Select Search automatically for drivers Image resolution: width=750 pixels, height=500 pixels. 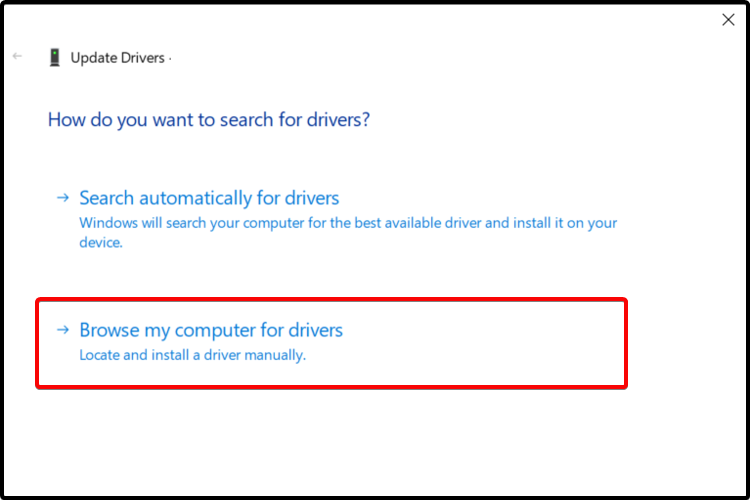click(x=209, y=198)
